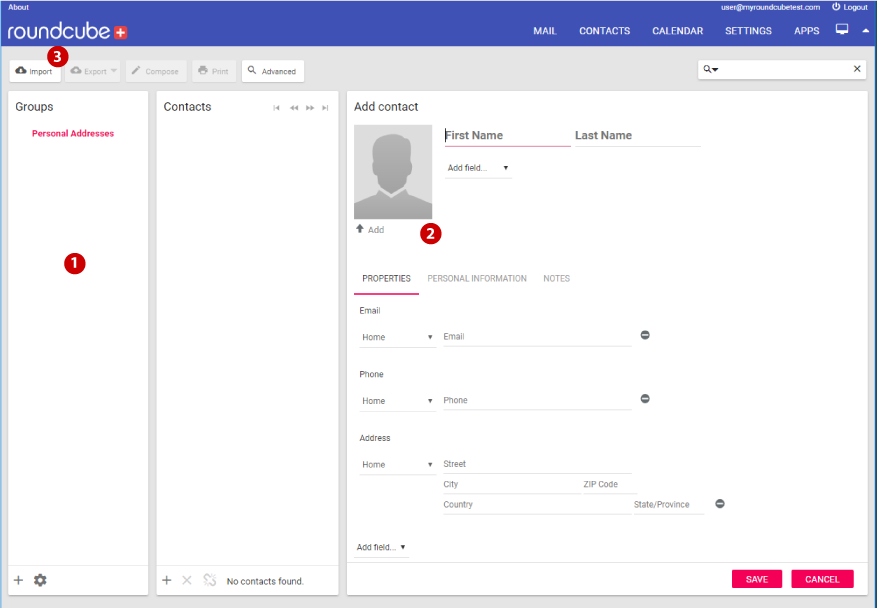Viewport: 877px width, 608px height.
Task: Click the Last Name field
Action: [638, 135]
